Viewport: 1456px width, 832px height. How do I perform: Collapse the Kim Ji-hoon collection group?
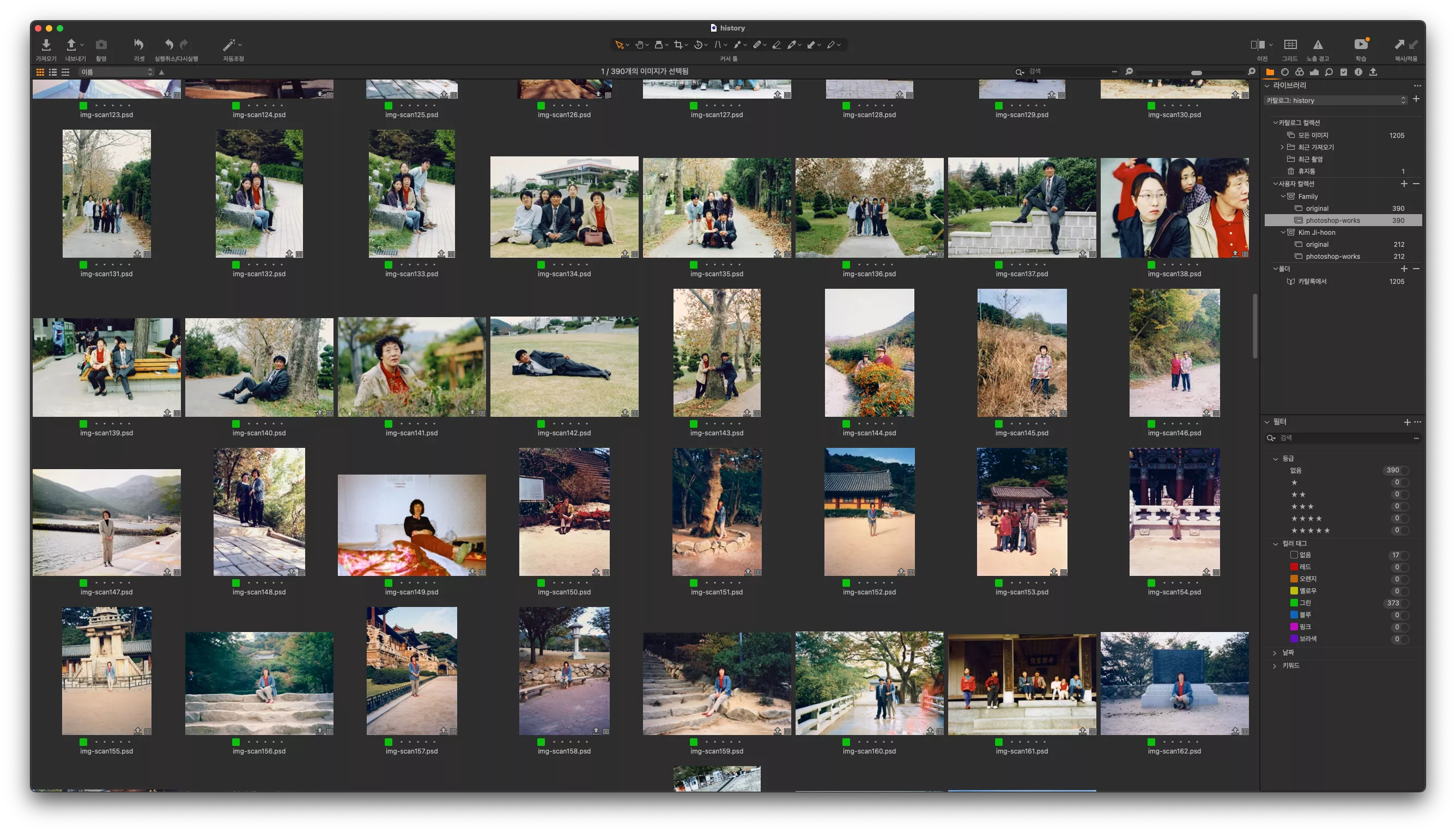(x=1283, y=233)
